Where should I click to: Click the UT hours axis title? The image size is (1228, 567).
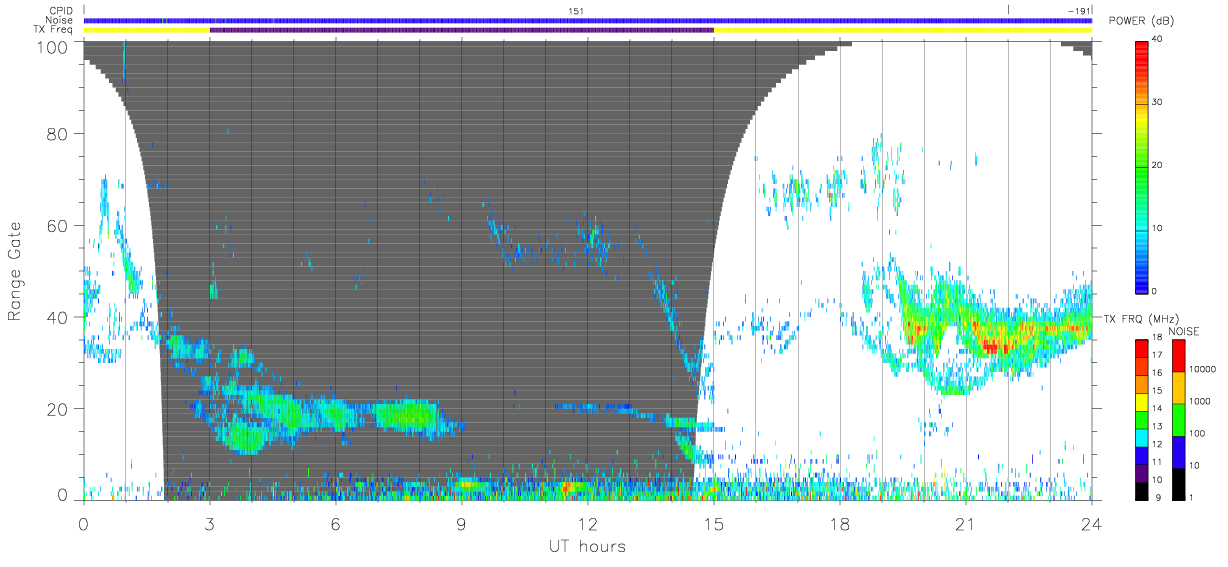click(x=587, y=546)
